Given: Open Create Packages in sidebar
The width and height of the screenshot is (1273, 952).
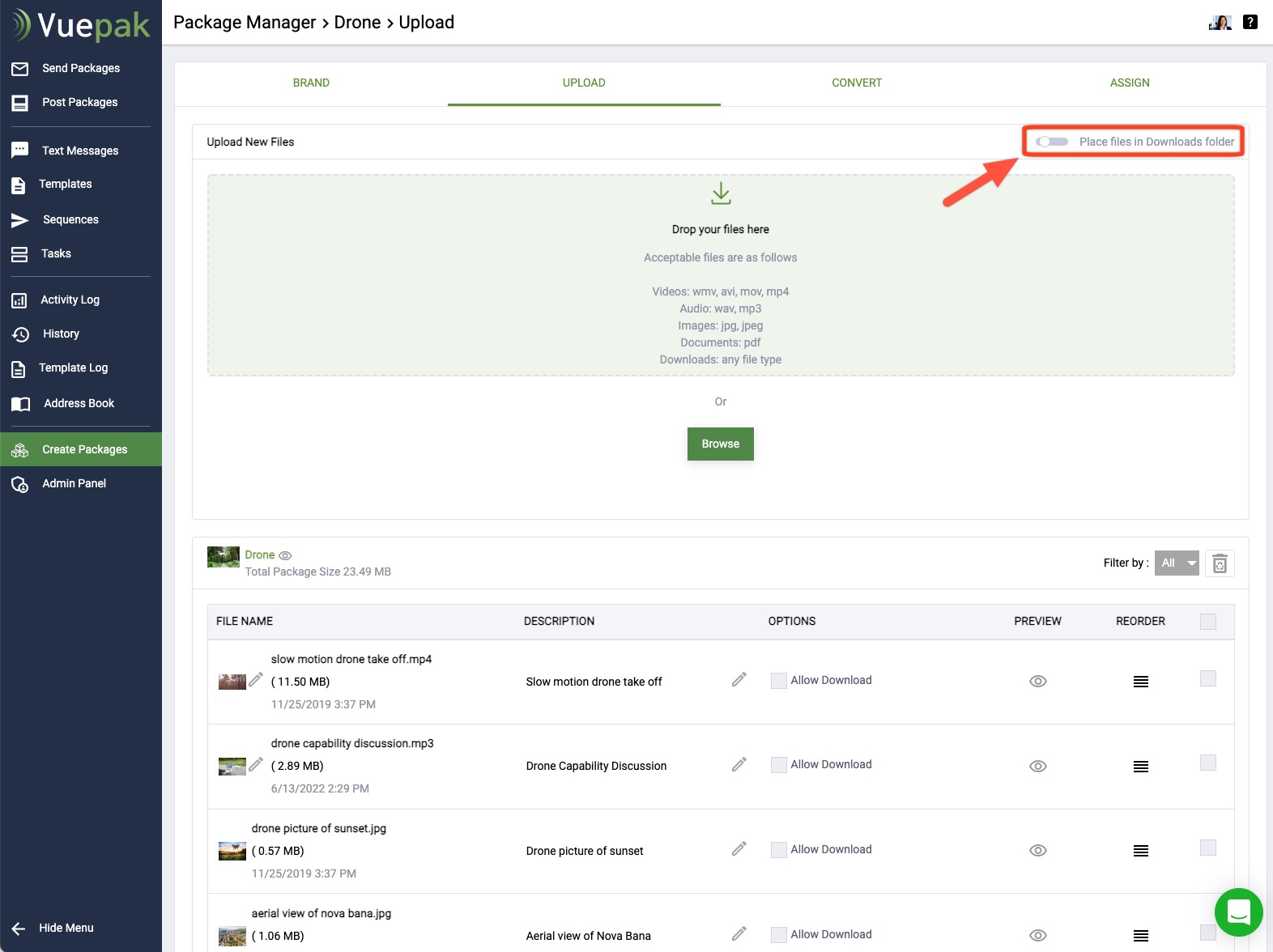Looking at the screenshot, I should pos(84,449).
